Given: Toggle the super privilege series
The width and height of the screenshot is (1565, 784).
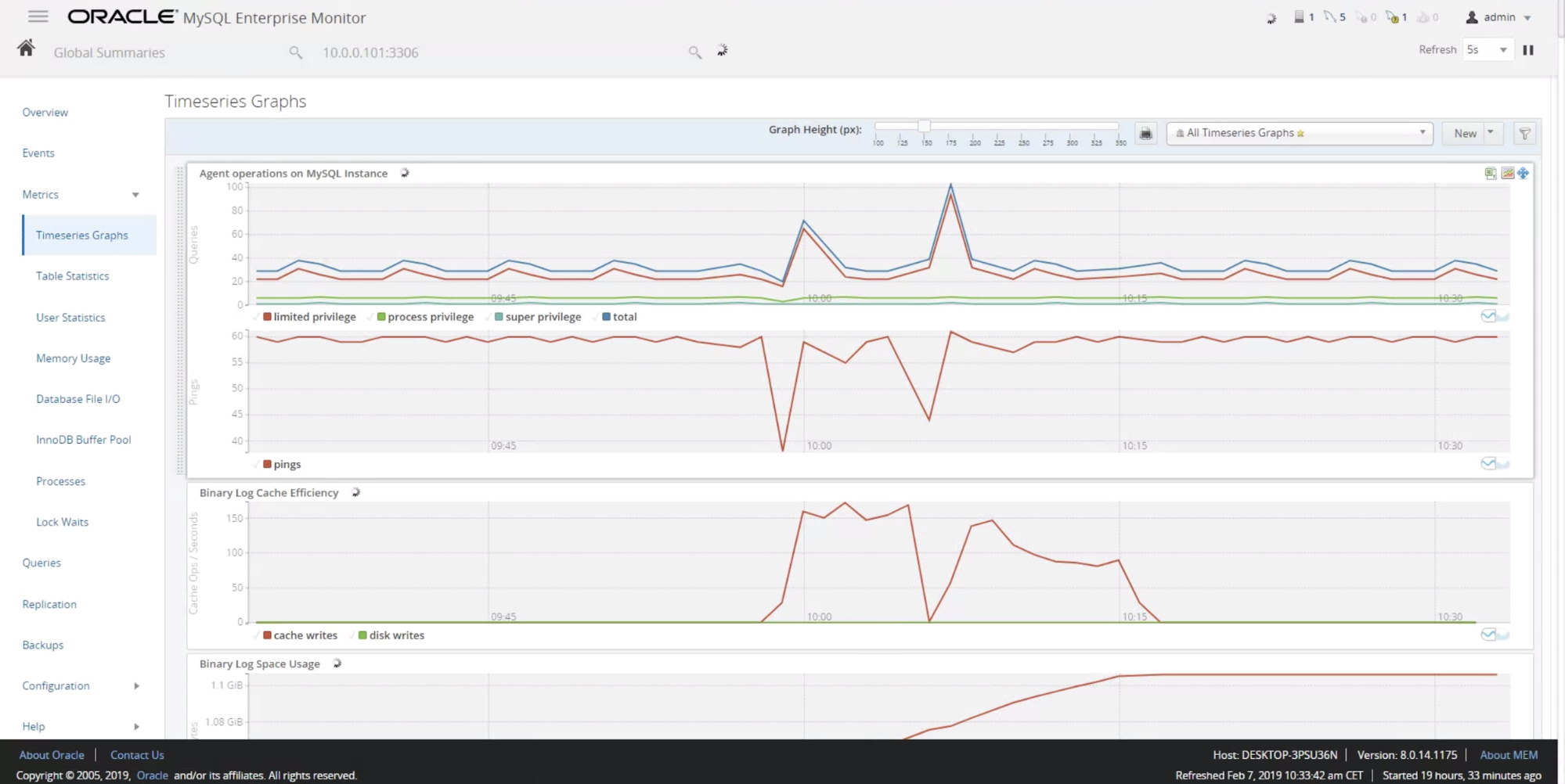Looking at the screenshot, I should [x=538, y=317].
